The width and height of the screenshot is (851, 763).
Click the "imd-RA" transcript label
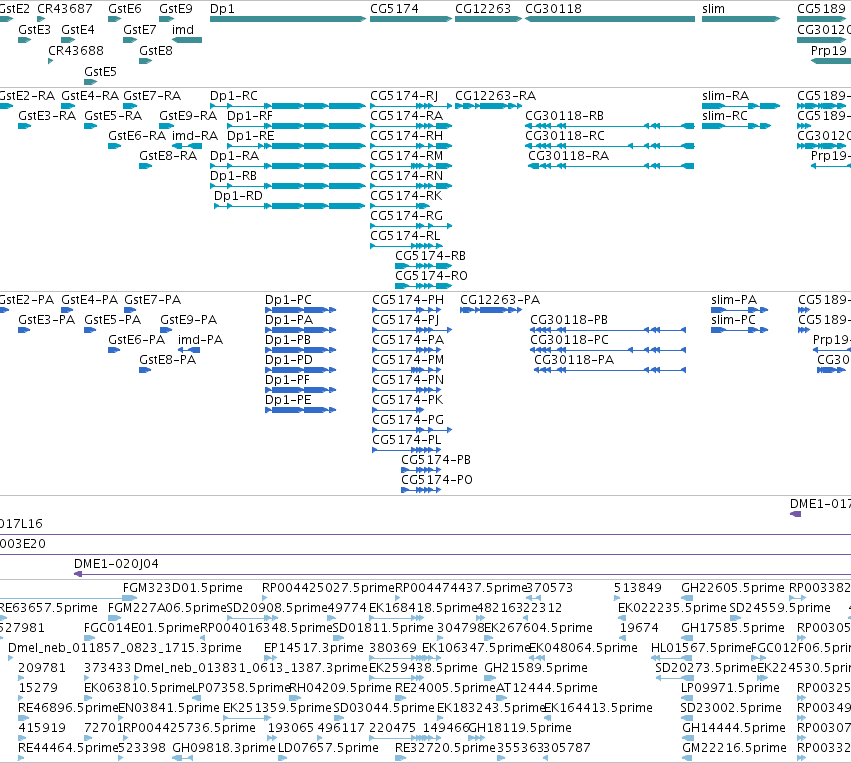pyautogui.click(x=195, y=136)
